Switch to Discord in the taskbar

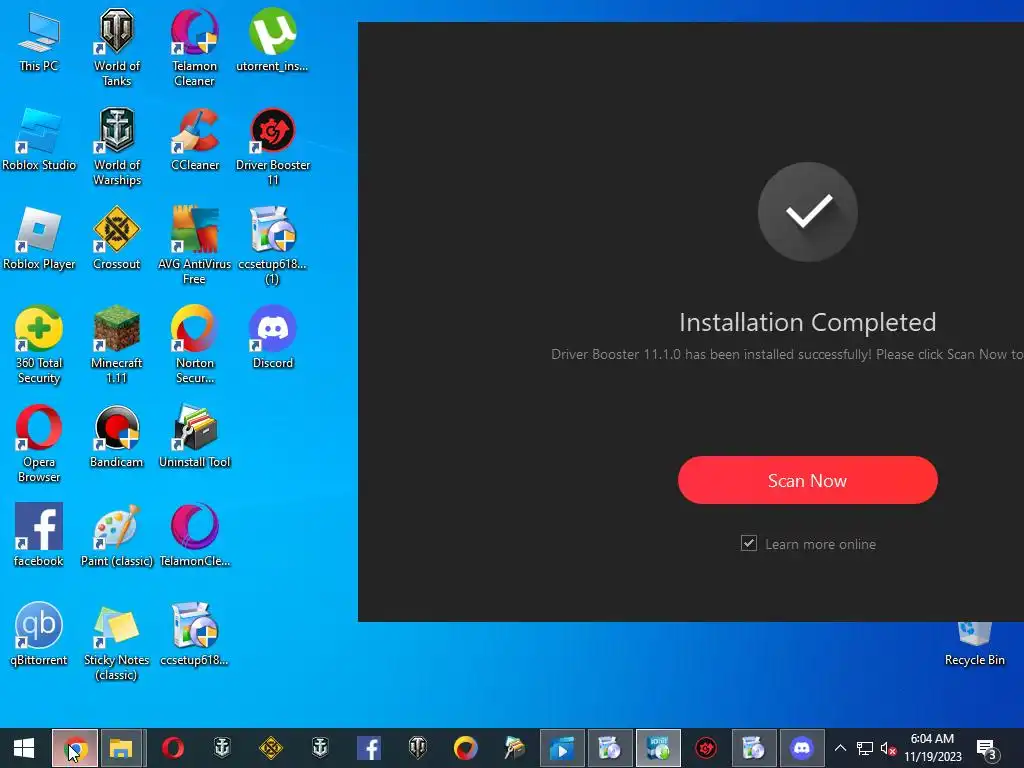click(x=801, y=748)
